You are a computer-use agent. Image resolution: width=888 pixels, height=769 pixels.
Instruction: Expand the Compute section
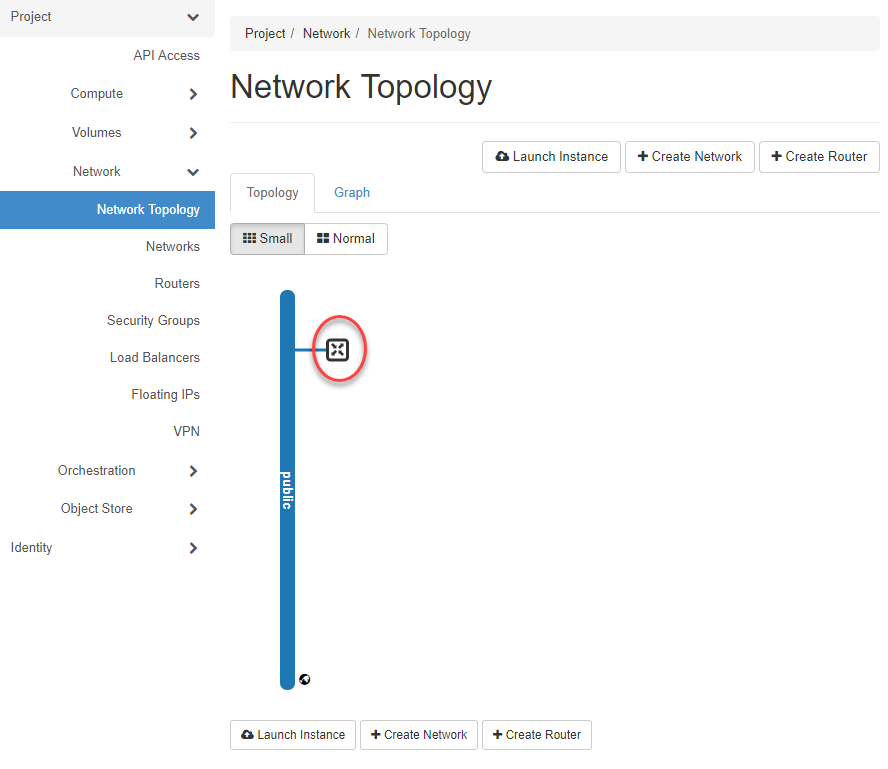click(193, 95)
